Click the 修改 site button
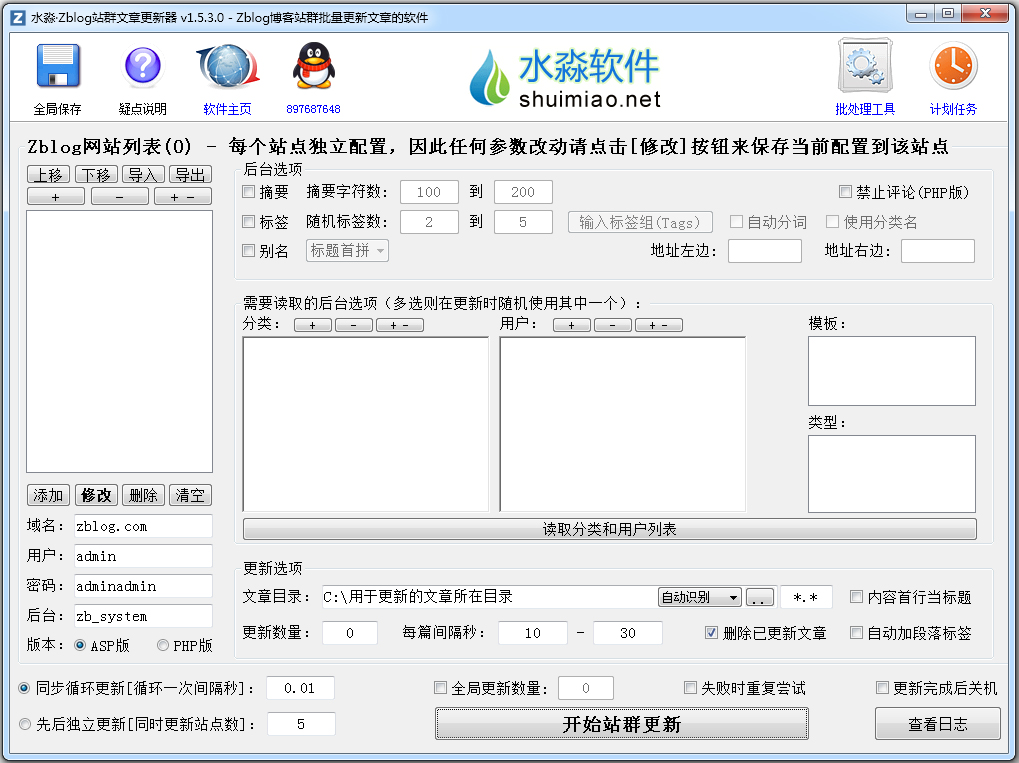 pyautogui.click(x=96, y=495)
